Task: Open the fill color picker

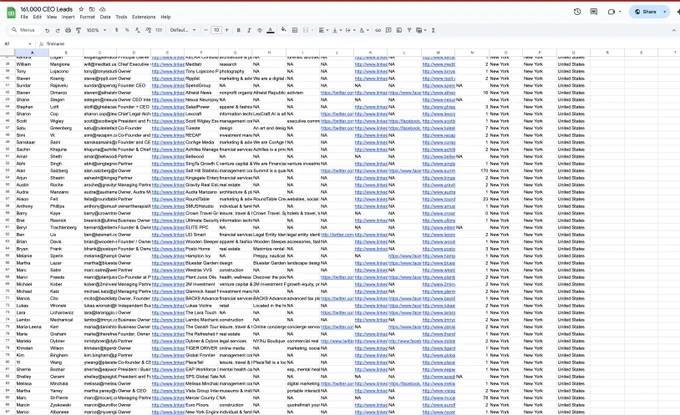Action: point(283,30)
